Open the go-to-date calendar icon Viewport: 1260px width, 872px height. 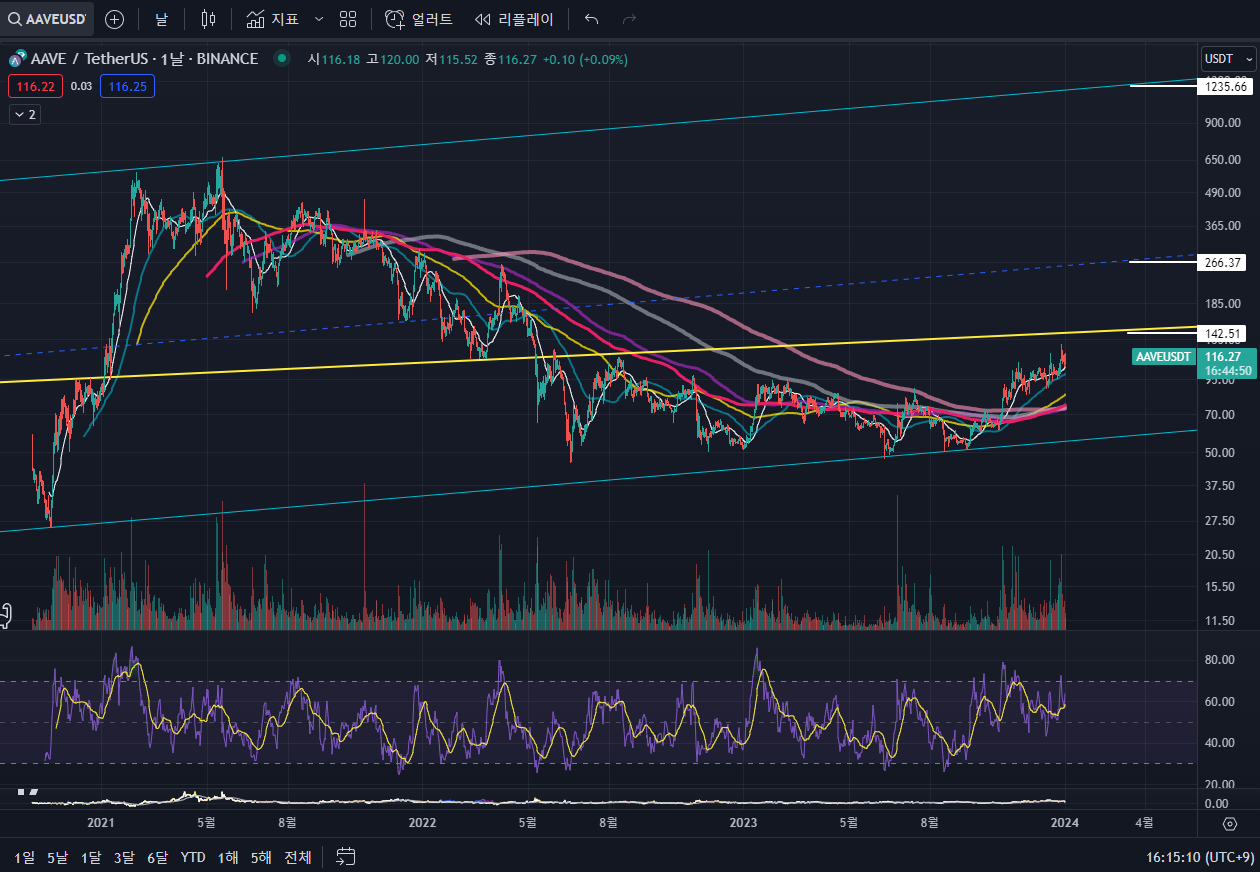(x=346, y=856)
